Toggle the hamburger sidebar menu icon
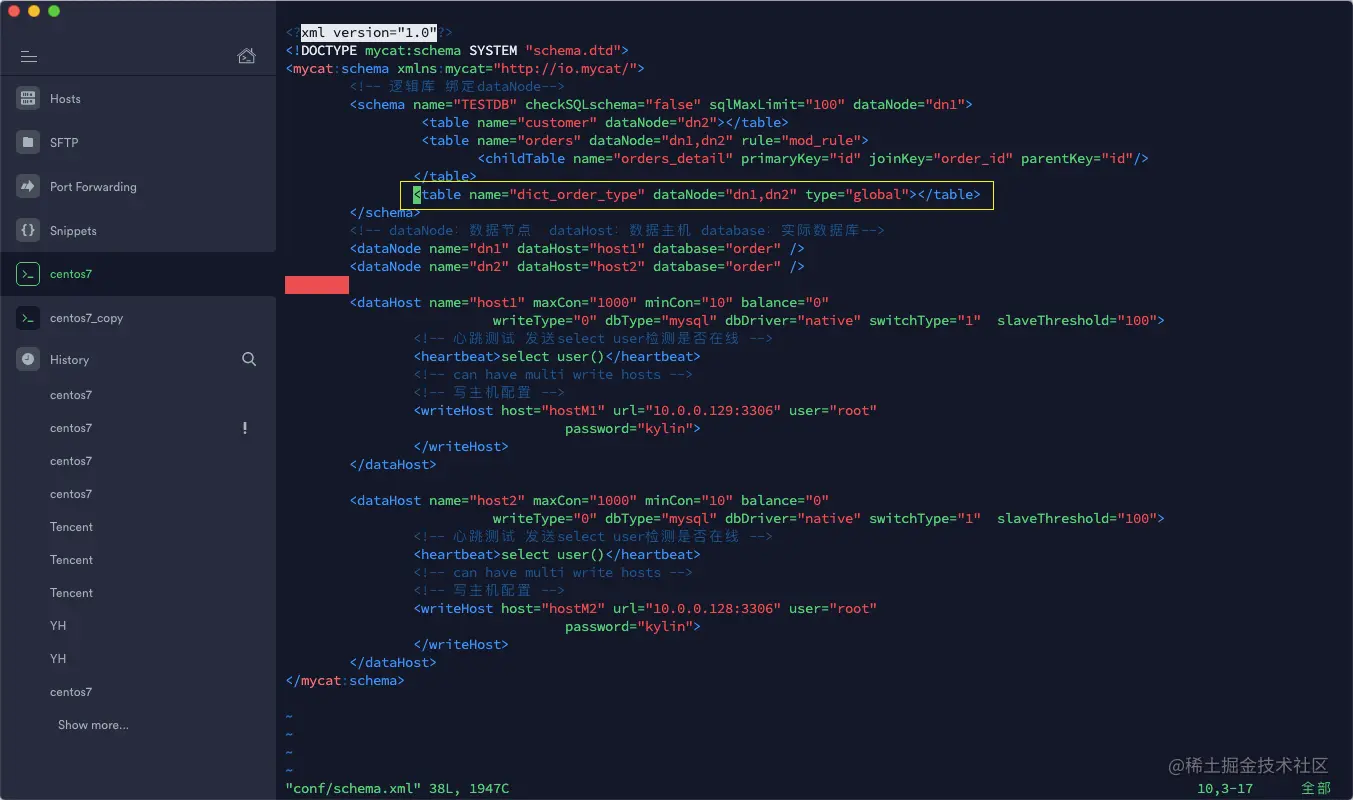The image size is (1353, 800). click(28, 57)
